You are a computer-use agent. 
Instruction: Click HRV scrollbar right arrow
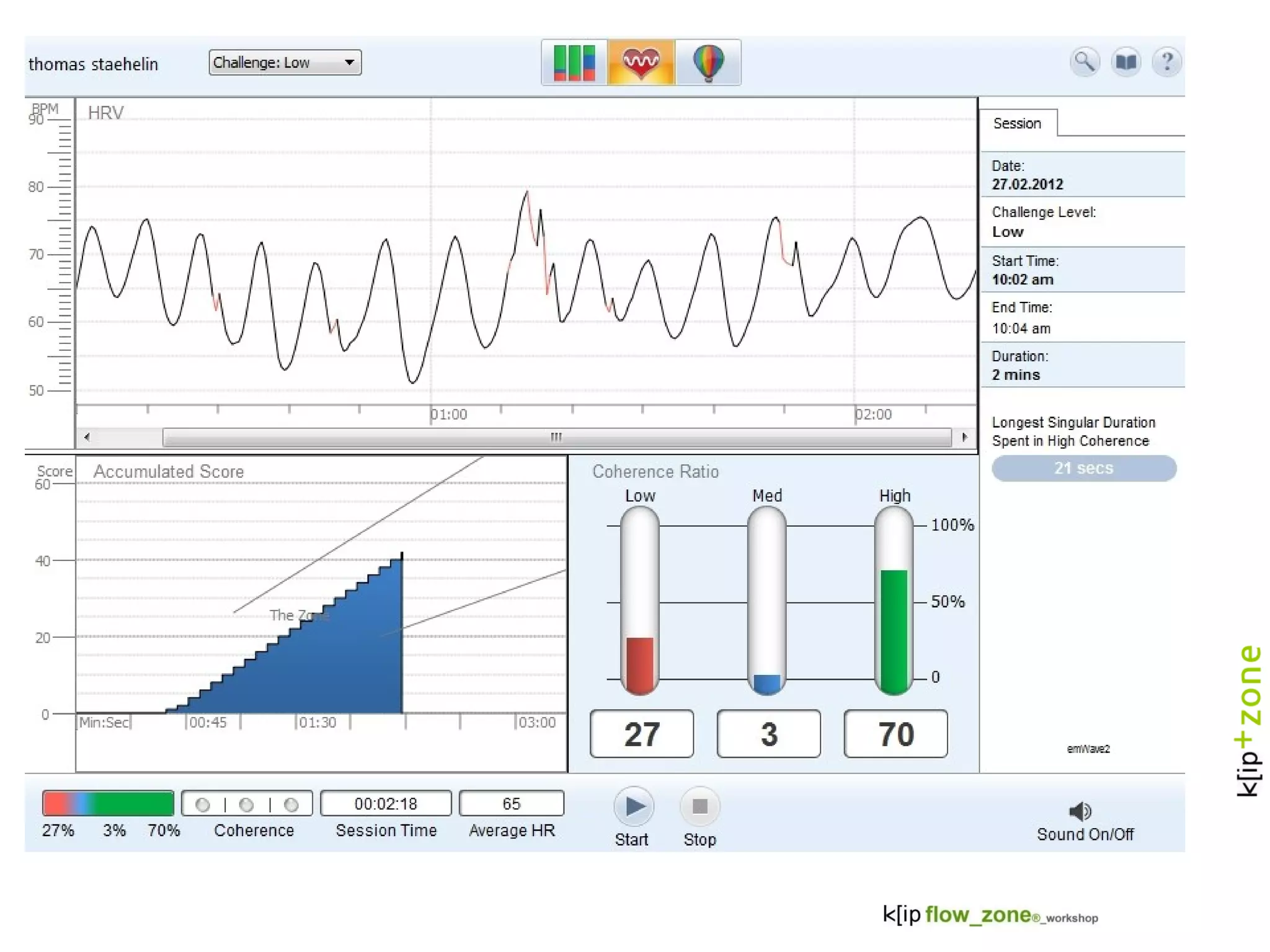coord(964,437)
